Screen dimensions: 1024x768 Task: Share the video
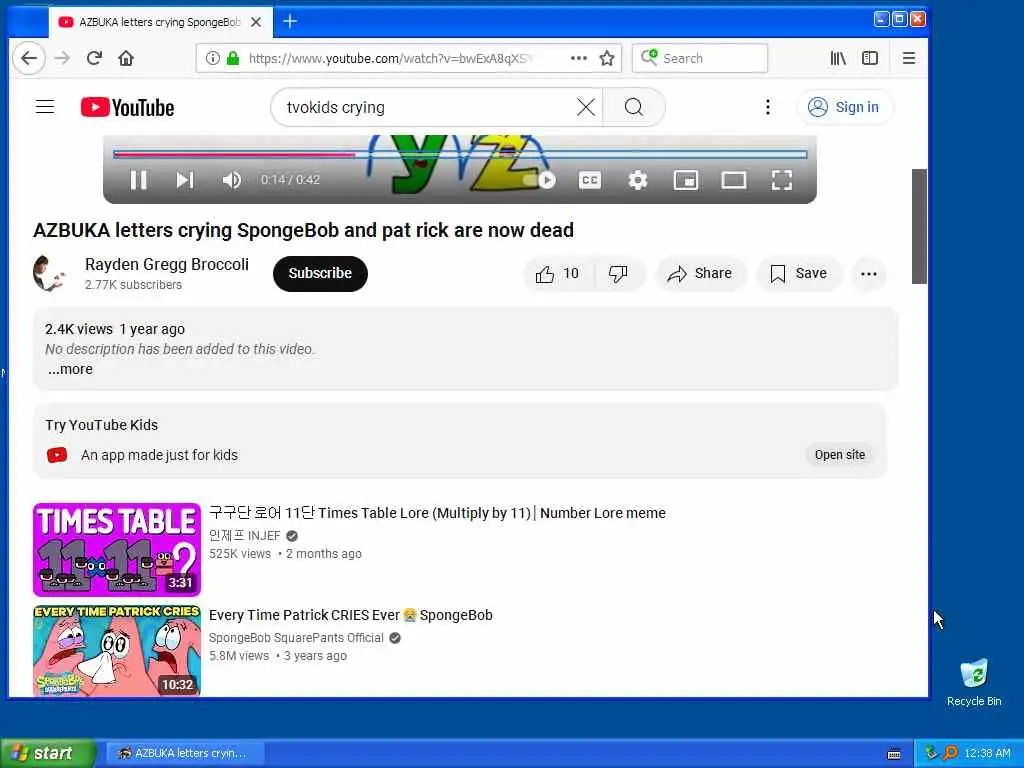pos(700,274)
